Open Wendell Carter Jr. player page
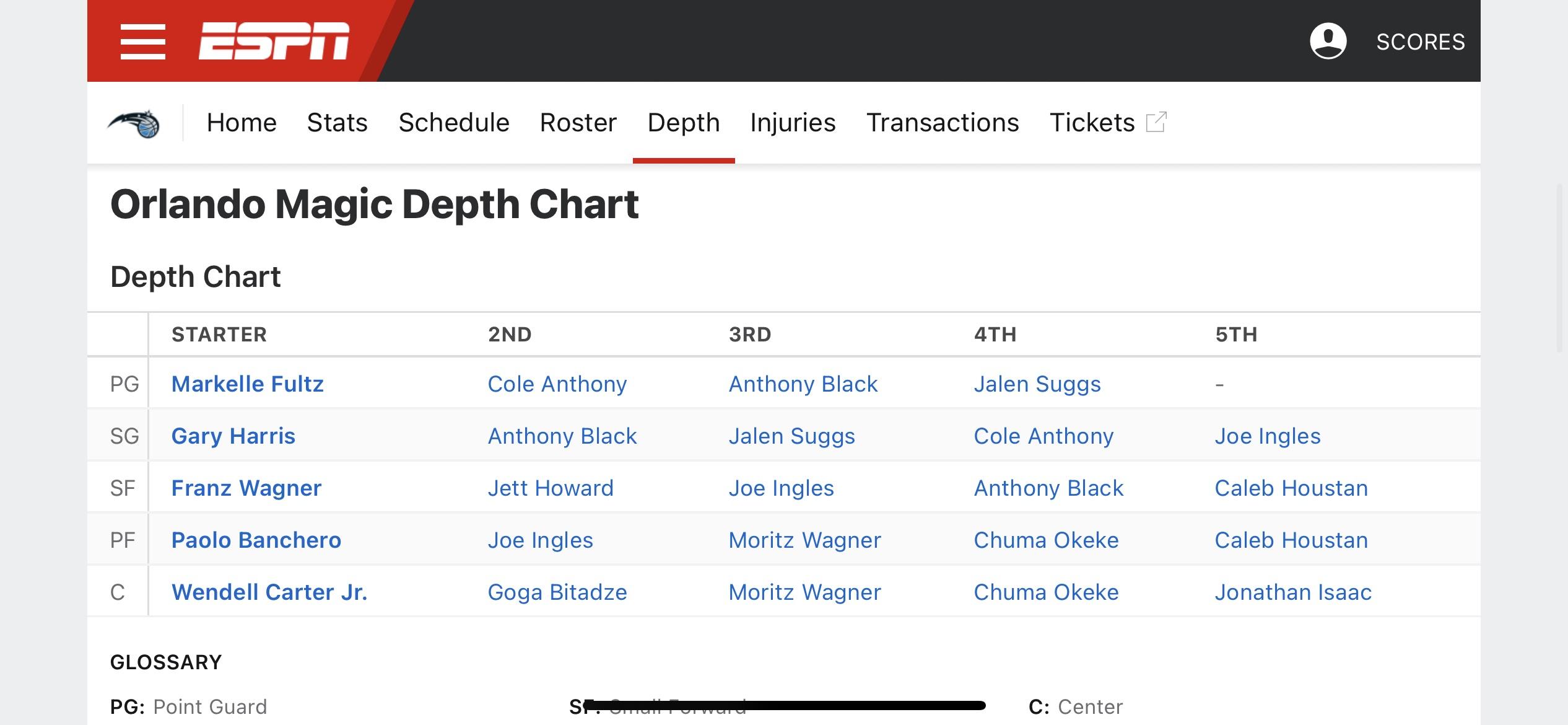Screen dimensions: 1568x725 [x=269, y=592]
